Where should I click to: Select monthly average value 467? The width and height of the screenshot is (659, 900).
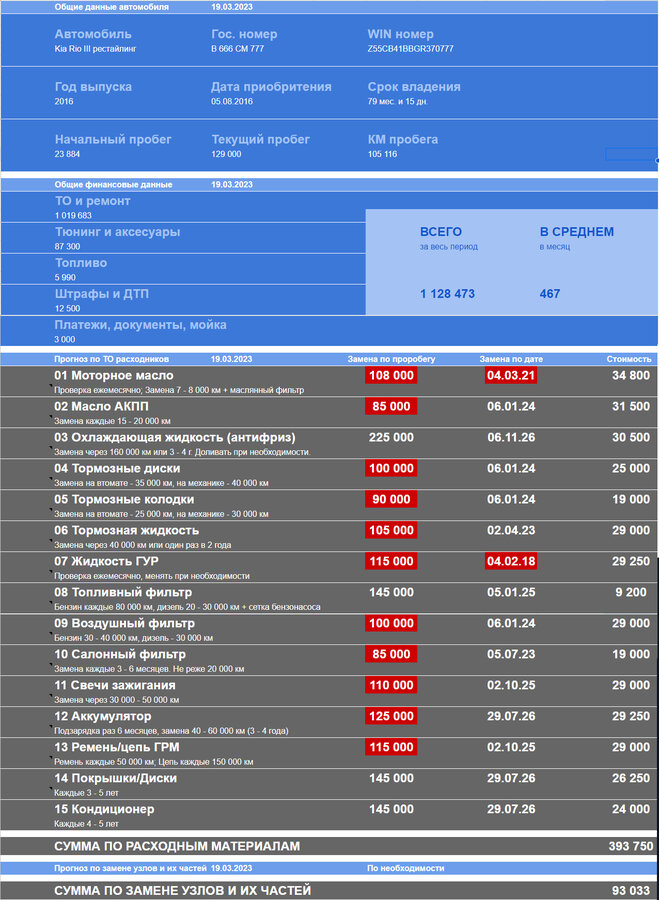[549, 294]
